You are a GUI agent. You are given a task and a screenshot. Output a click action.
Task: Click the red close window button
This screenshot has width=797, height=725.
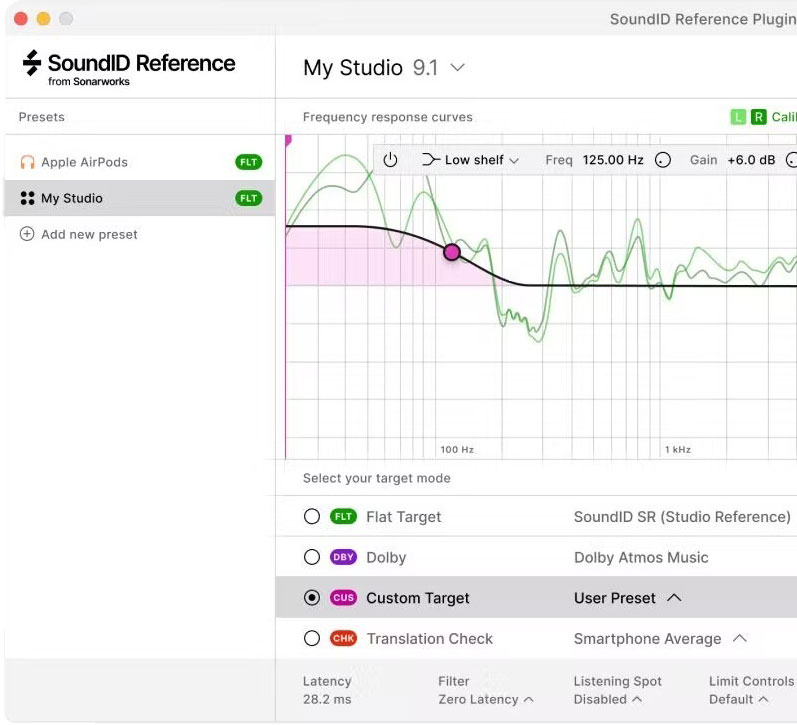[21, 19]
